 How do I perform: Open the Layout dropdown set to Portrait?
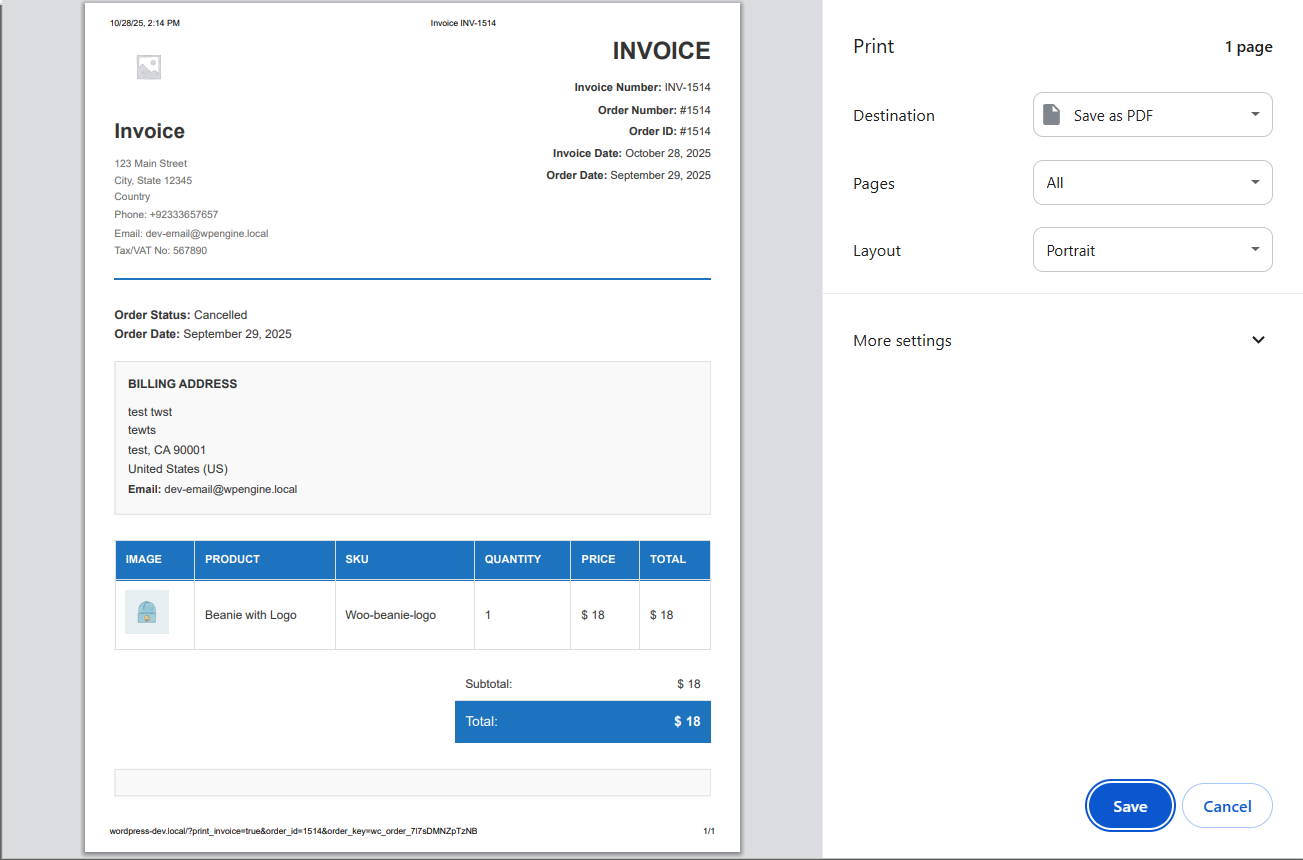(x=1152, y=250)
